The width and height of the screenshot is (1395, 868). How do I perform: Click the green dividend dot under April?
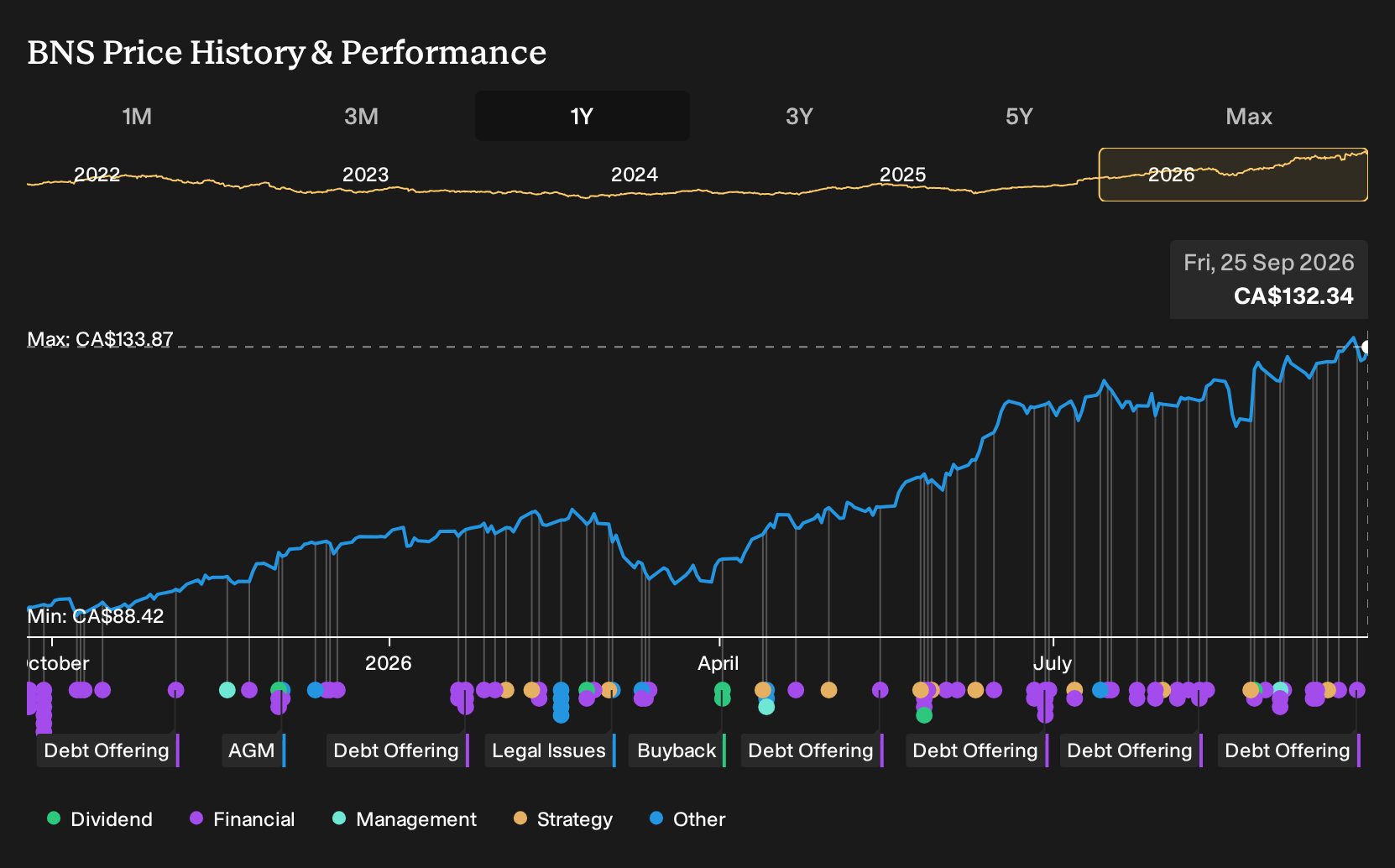722,691
